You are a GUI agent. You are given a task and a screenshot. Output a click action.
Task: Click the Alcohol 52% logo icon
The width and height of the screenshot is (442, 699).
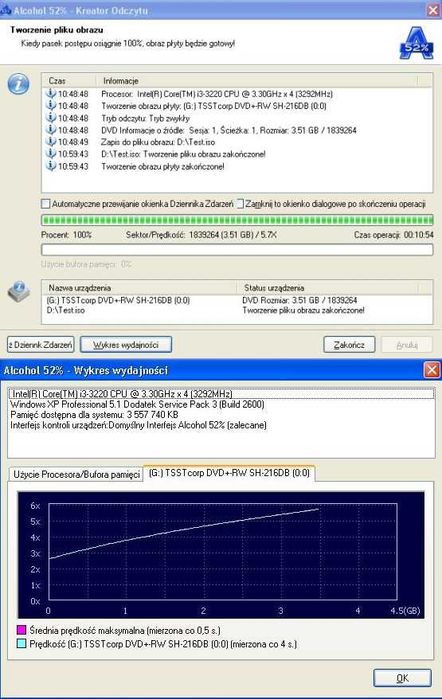click(416, 43)
